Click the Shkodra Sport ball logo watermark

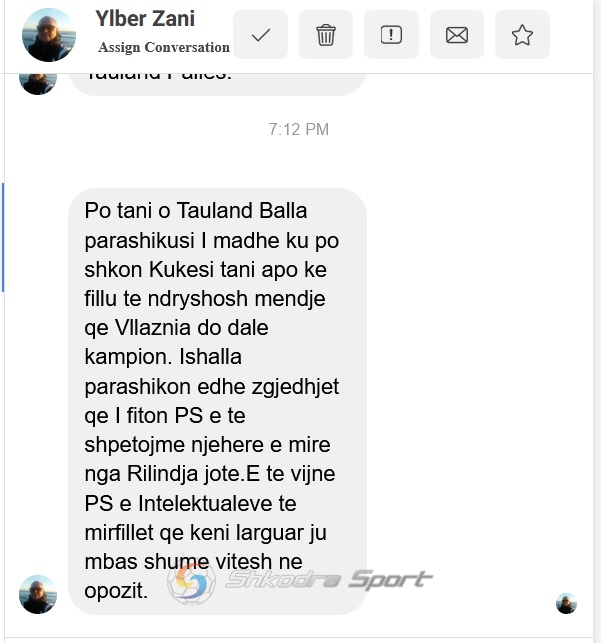(x=192, y=583)
